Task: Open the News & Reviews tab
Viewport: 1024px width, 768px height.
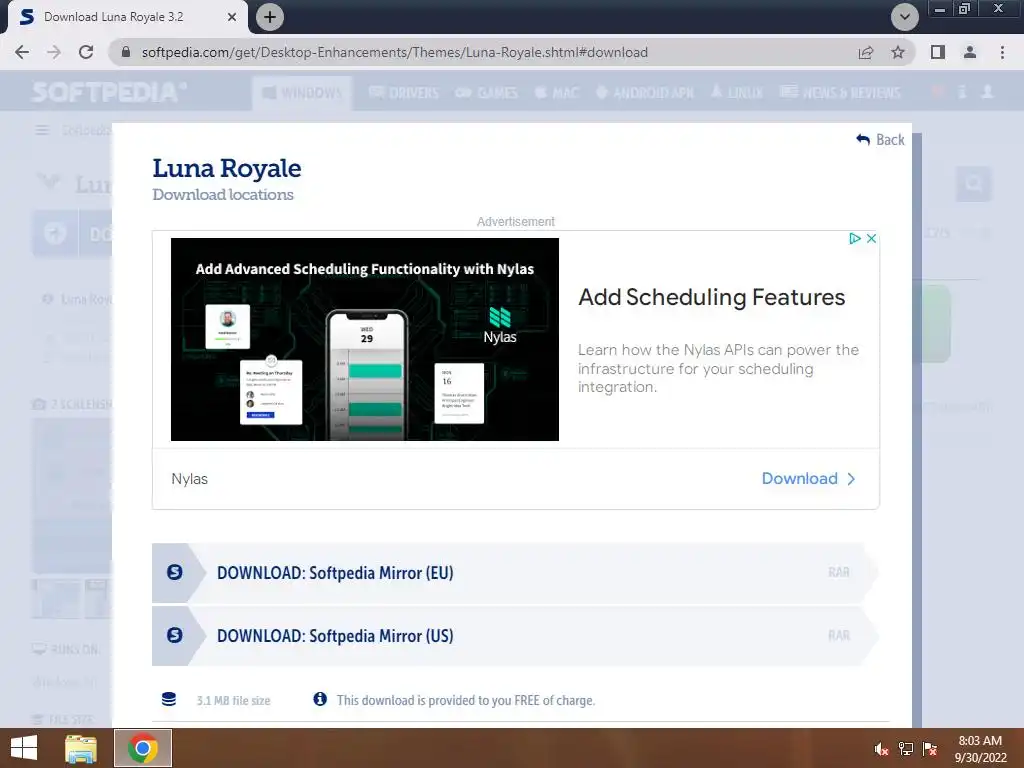Action: coord(840,93)
